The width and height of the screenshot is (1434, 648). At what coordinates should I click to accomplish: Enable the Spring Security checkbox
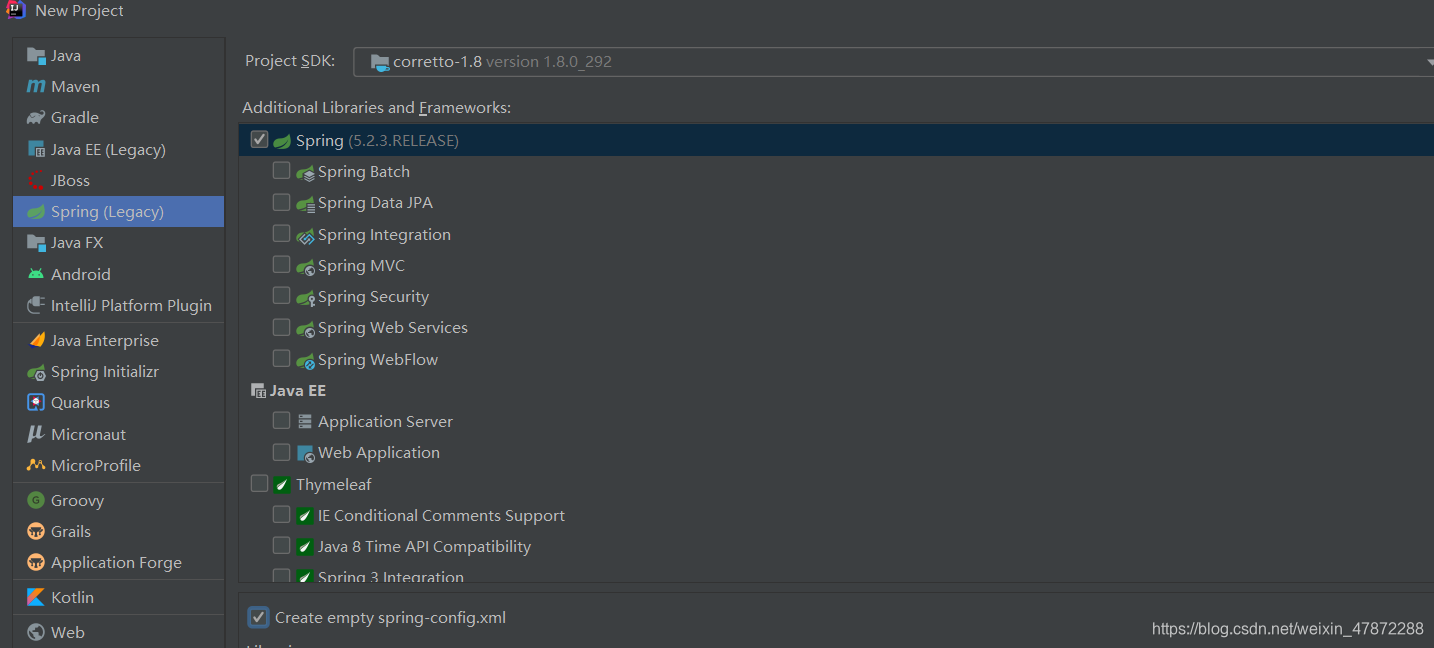point(281,296)
